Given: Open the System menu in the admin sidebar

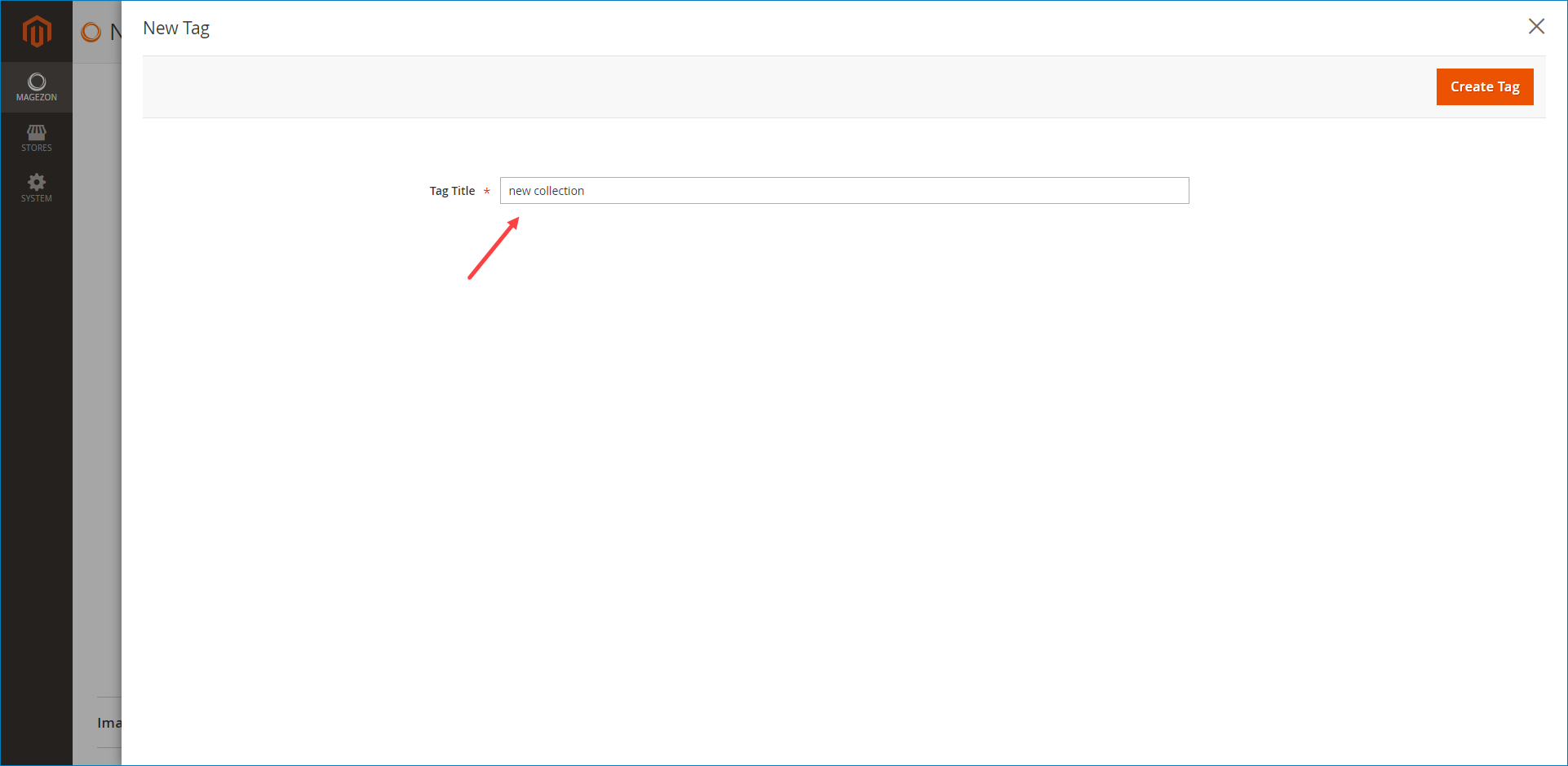Looking at the screenshot, I should tap(36, 188).
